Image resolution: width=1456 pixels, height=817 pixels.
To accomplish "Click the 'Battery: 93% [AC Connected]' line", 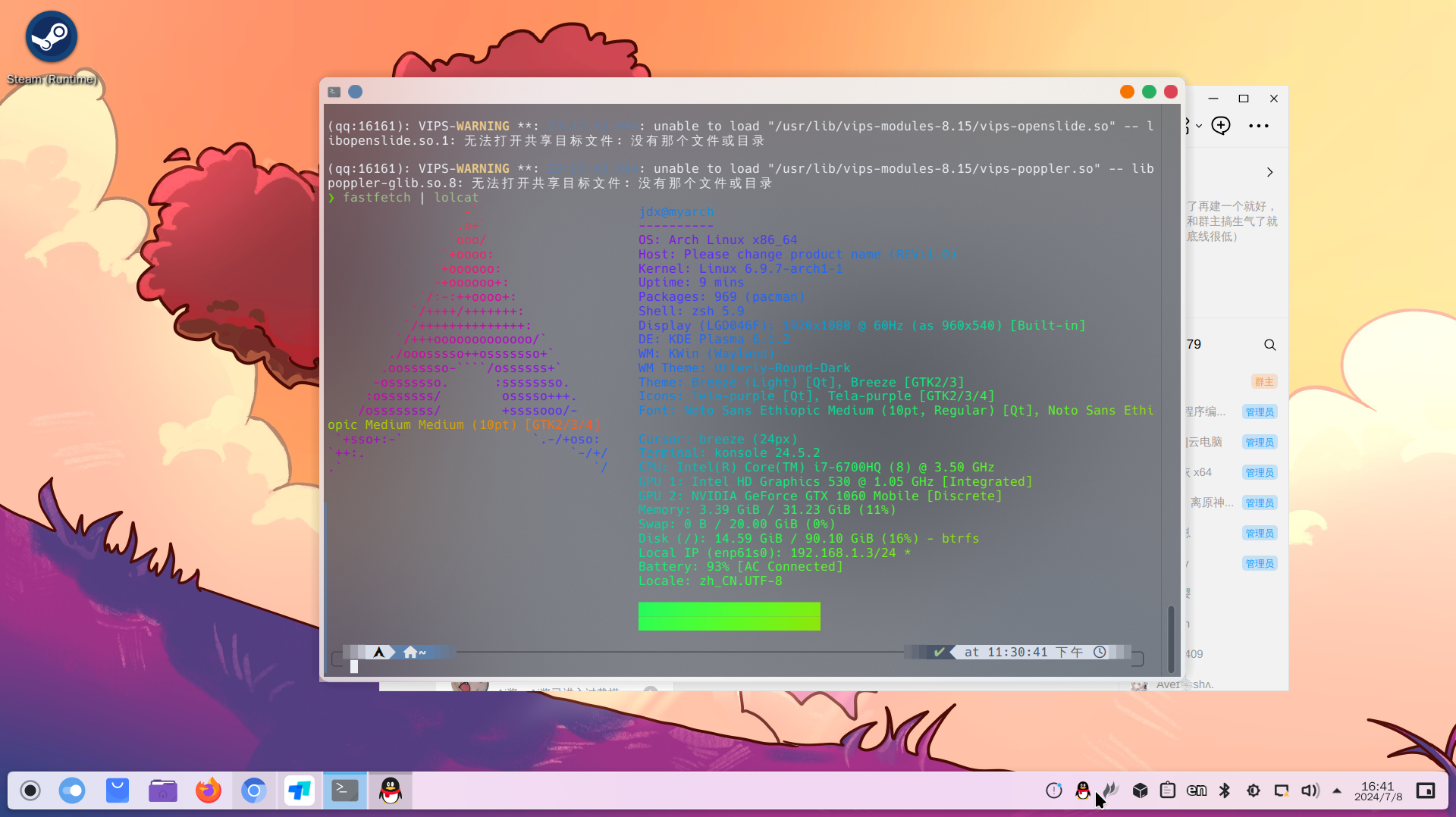I will point(740,567).
